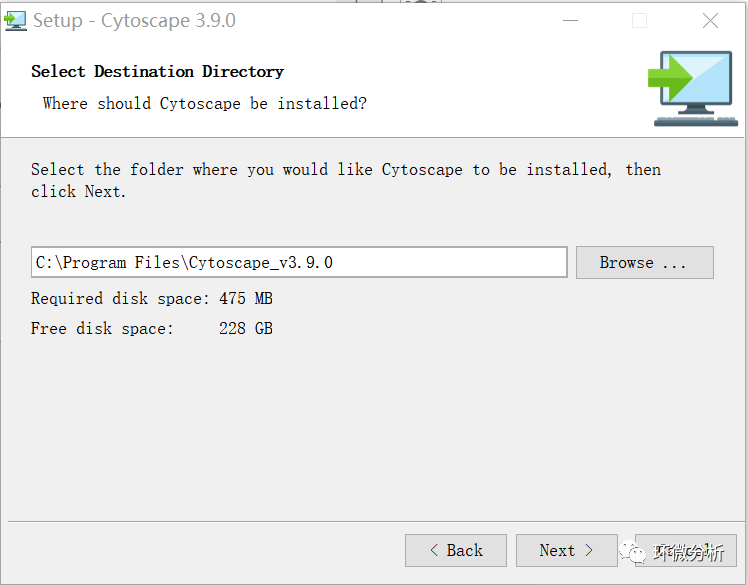Click the 'Required disk space: 475 MB' text

point(152,299)
